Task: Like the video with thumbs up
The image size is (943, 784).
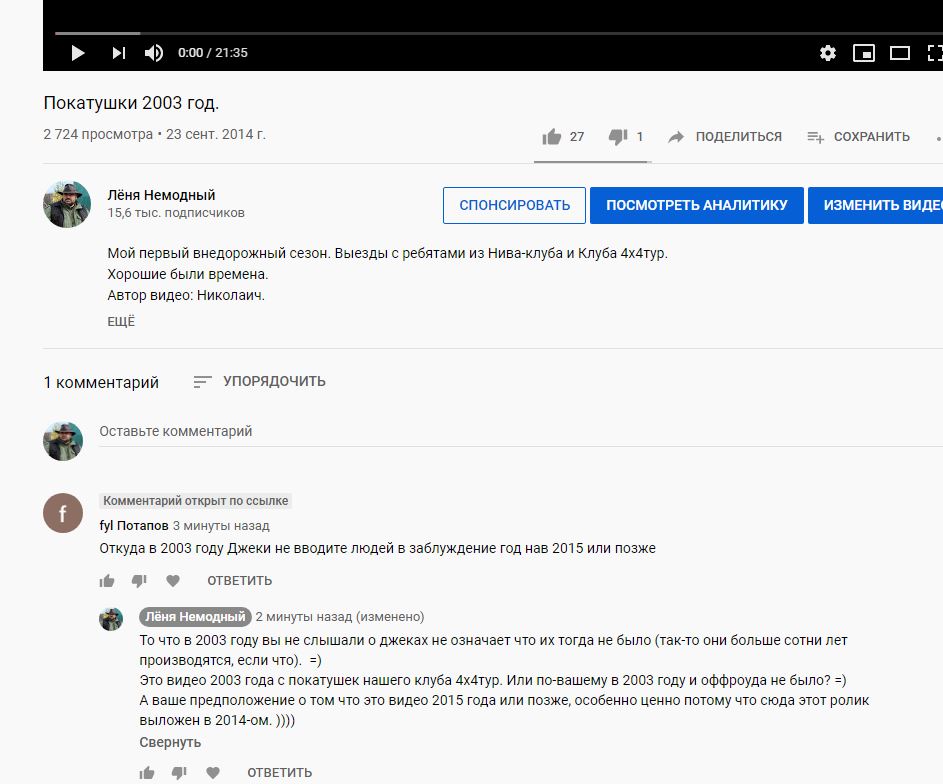Action: 552,137
